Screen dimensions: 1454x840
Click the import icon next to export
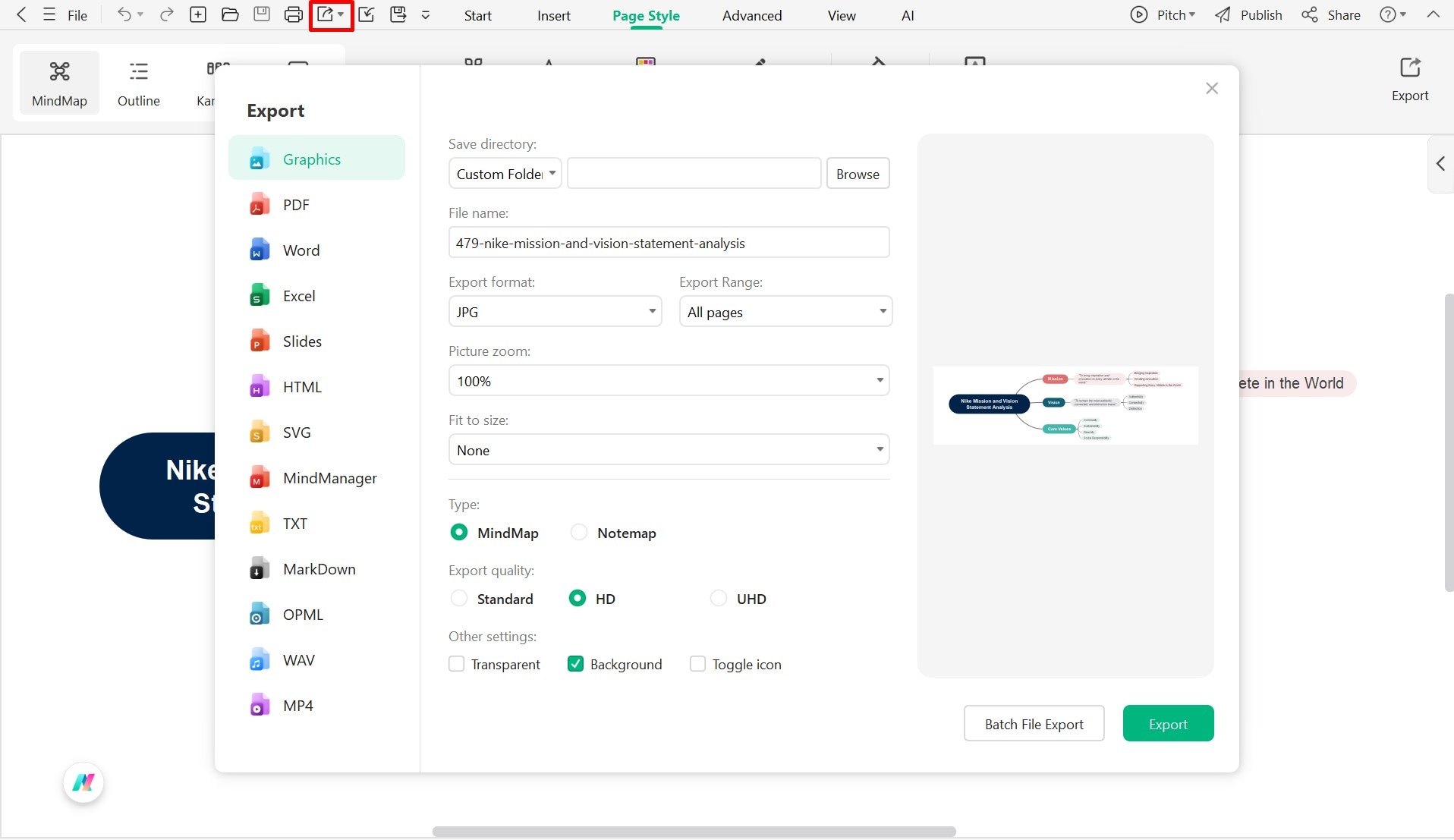367,14
